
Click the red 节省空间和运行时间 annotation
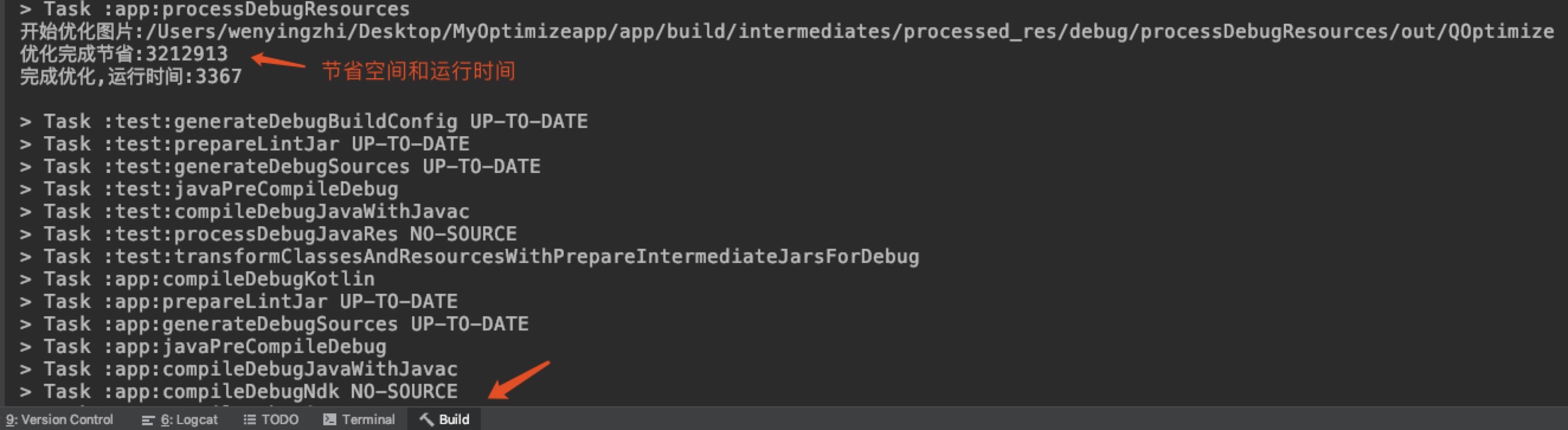coord(418,71)
